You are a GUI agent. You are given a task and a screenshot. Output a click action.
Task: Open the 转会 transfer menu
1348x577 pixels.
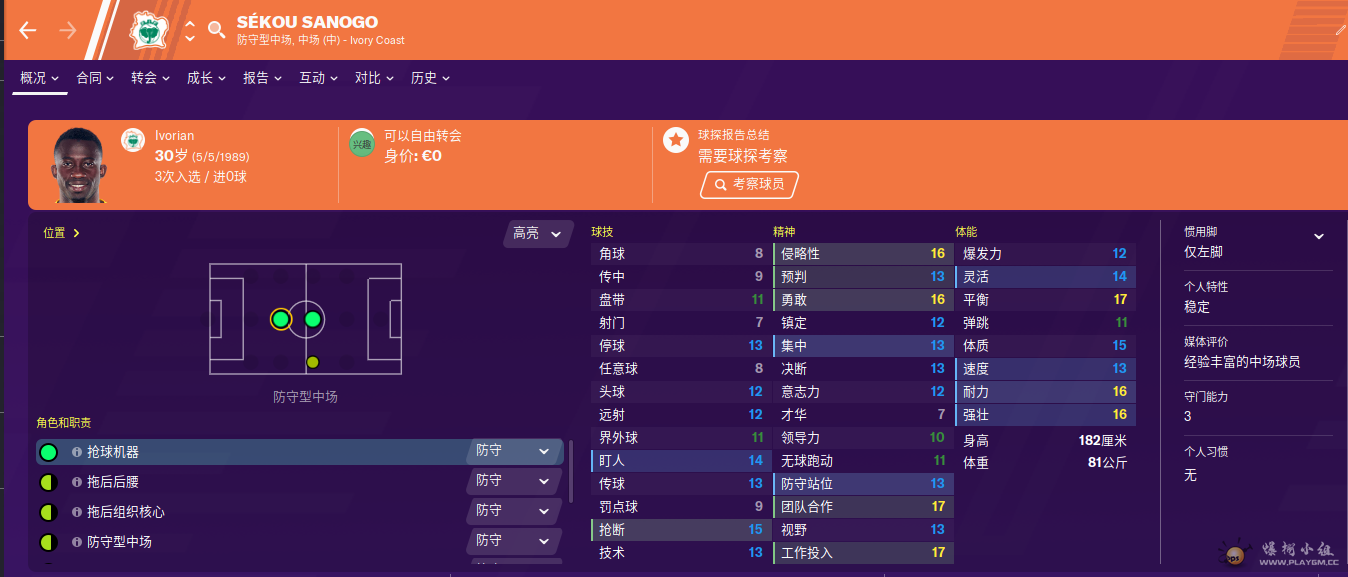(x=150, y=78)
